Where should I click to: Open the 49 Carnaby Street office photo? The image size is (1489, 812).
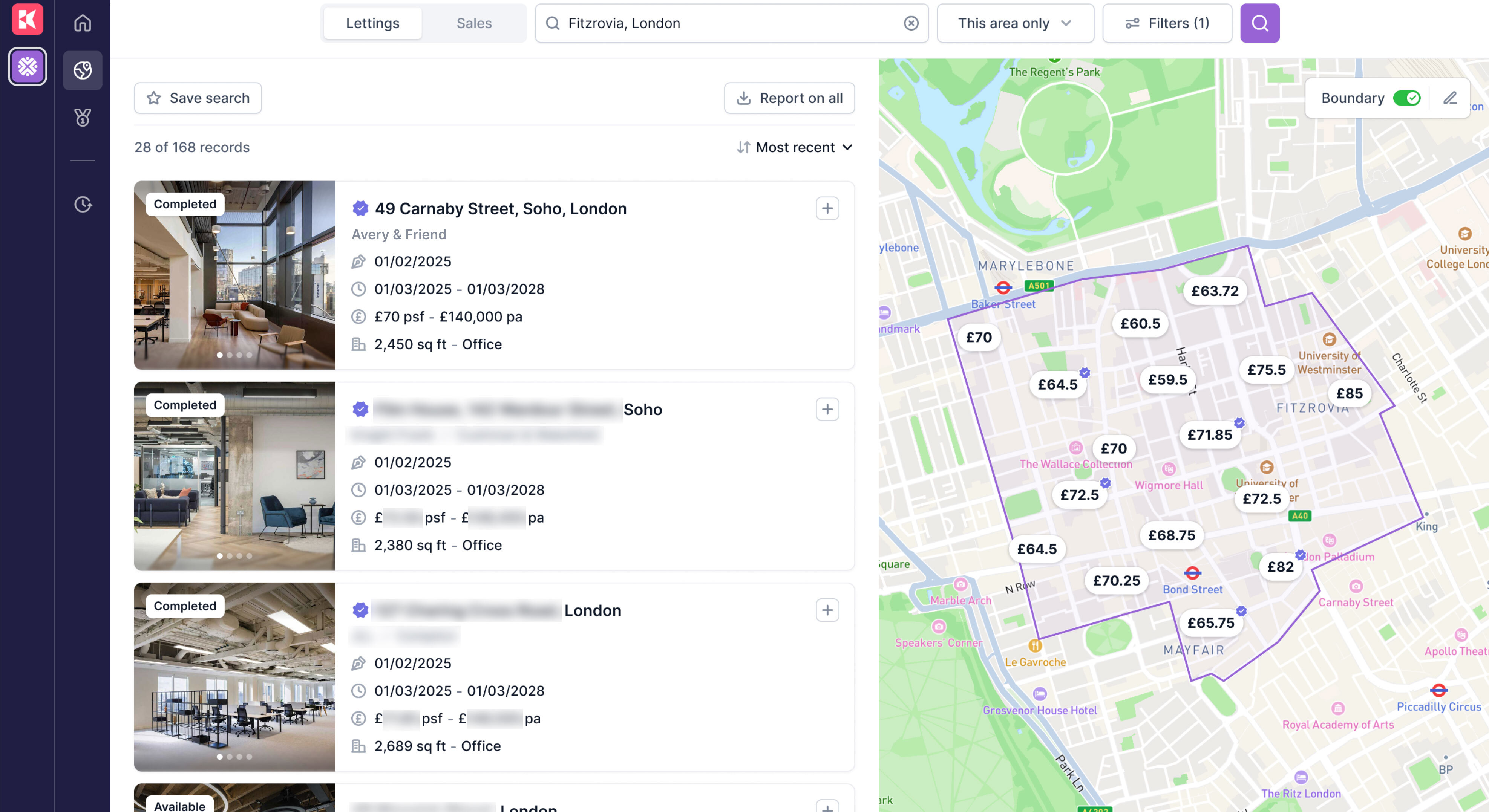(234, 275)
